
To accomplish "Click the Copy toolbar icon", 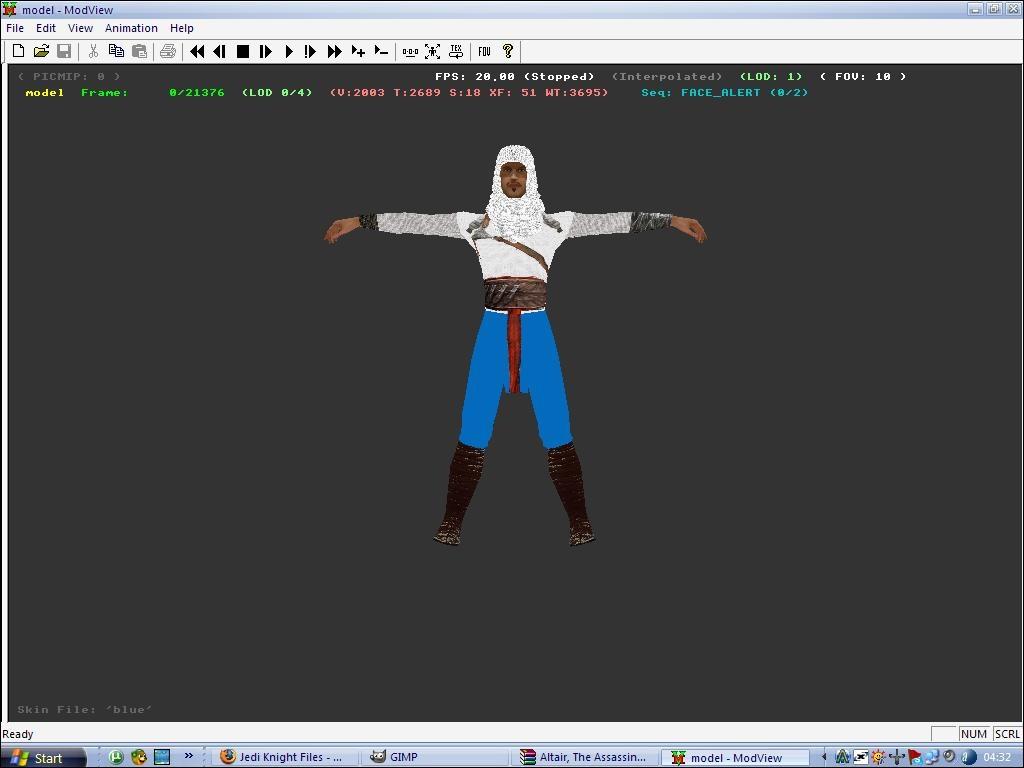I will point(116,51).
